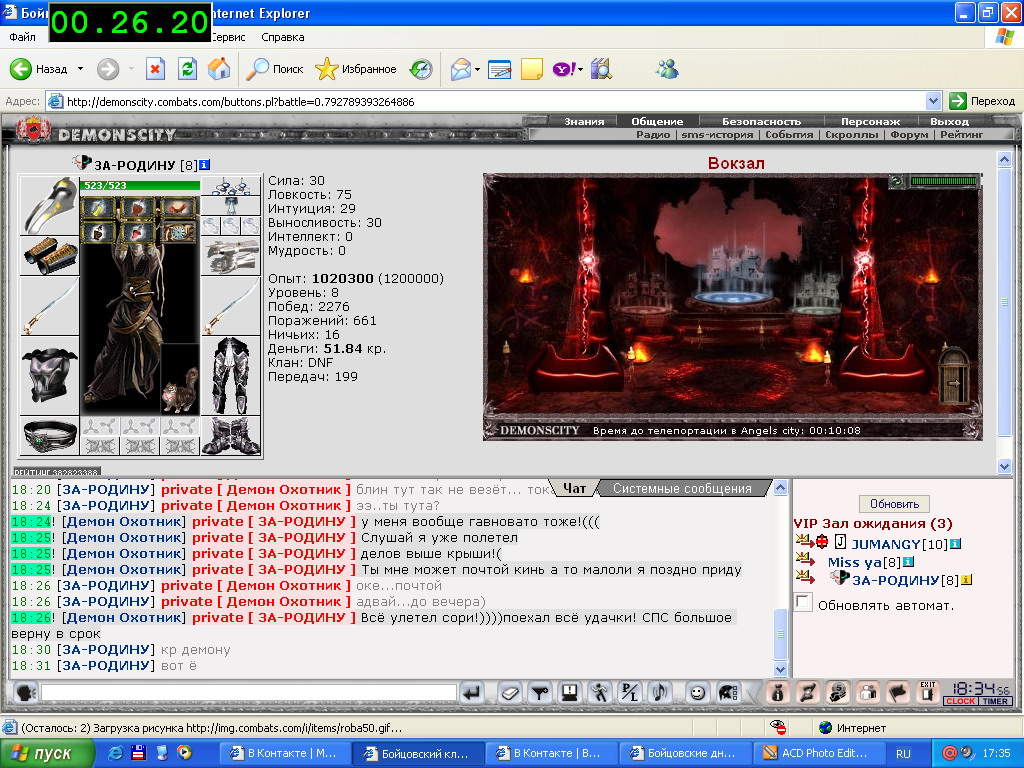Click the helmet equipment slot

click(50, 205)
